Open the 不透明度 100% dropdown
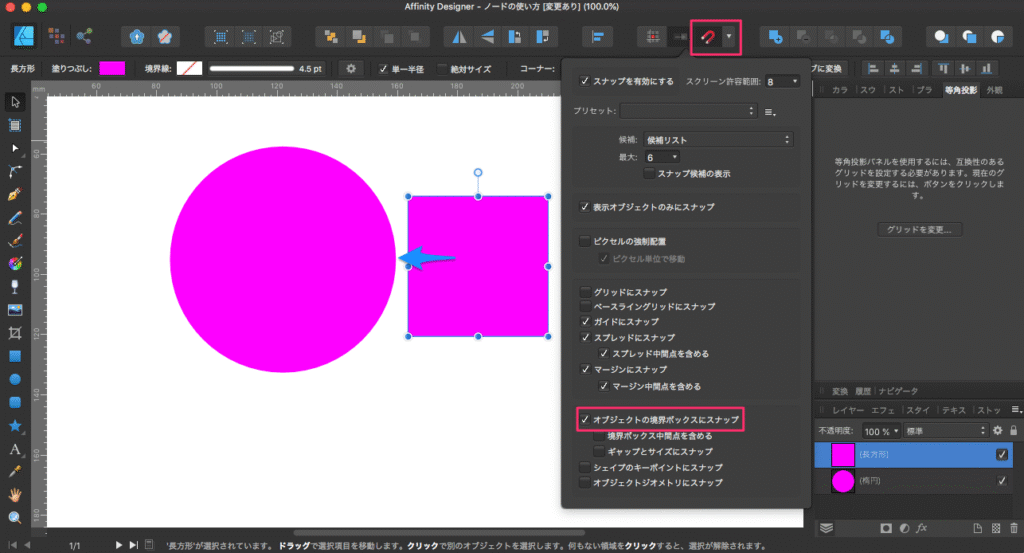This screenshot has height=553, width=1024. click(880, 430)
